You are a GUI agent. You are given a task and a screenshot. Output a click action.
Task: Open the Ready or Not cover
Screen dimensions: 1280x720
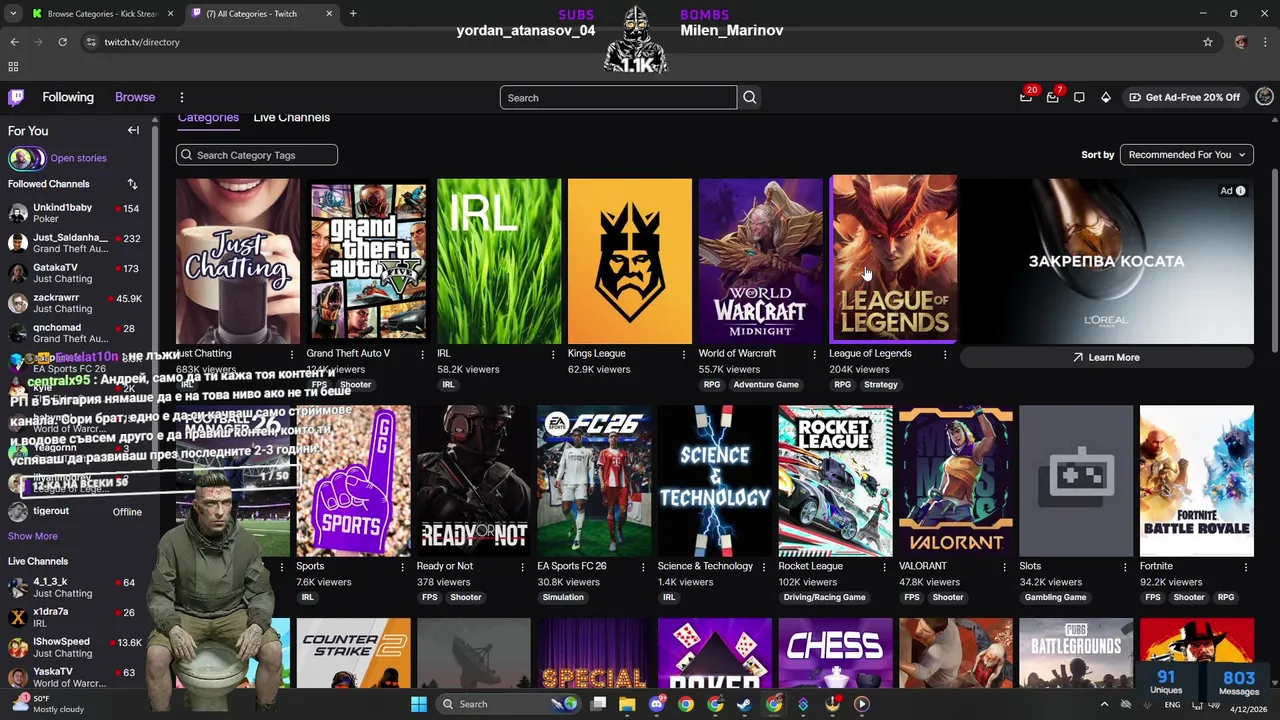click(x=473, y=480)
